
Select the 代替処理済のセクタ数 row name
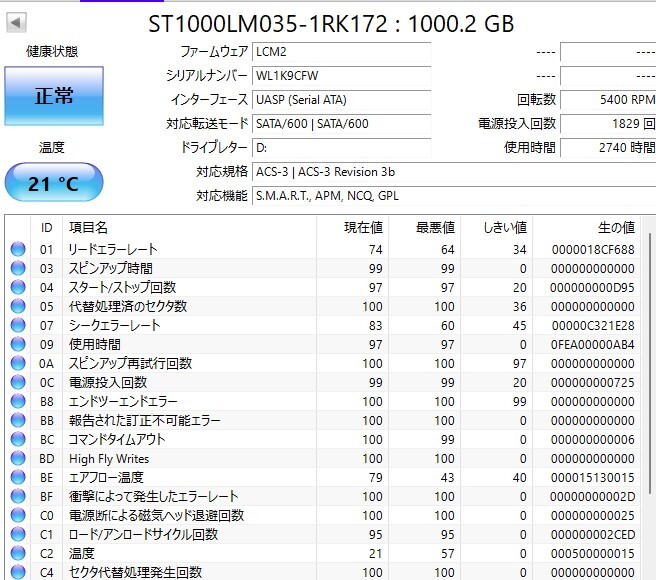tap(128, 306)
